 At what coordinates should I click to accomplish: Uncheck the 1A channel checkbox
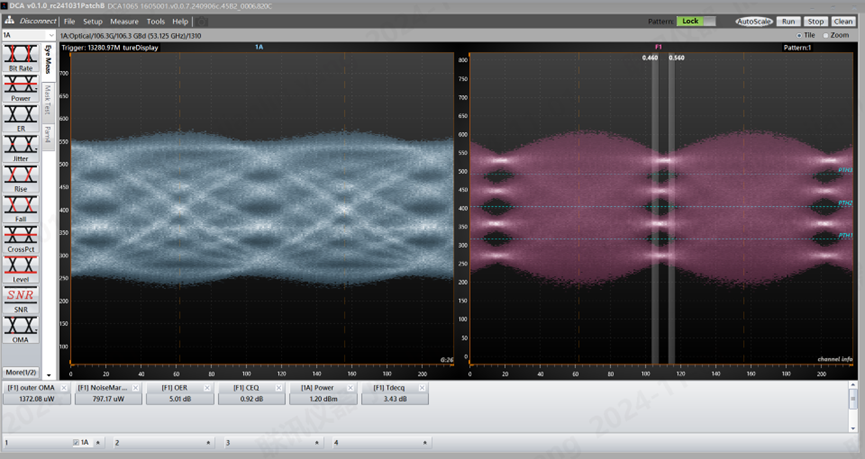coord(76,441)
